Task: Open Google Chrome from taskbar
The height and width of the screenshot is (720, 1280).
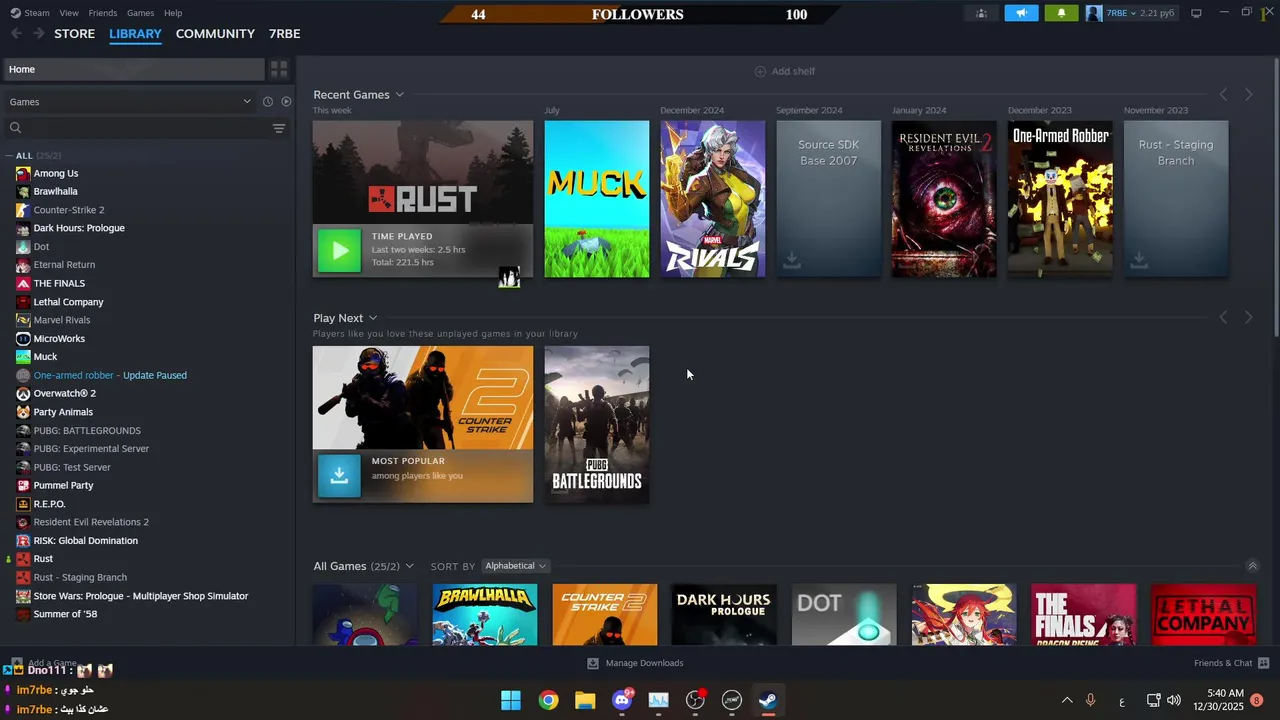Action: click(548, 700)
